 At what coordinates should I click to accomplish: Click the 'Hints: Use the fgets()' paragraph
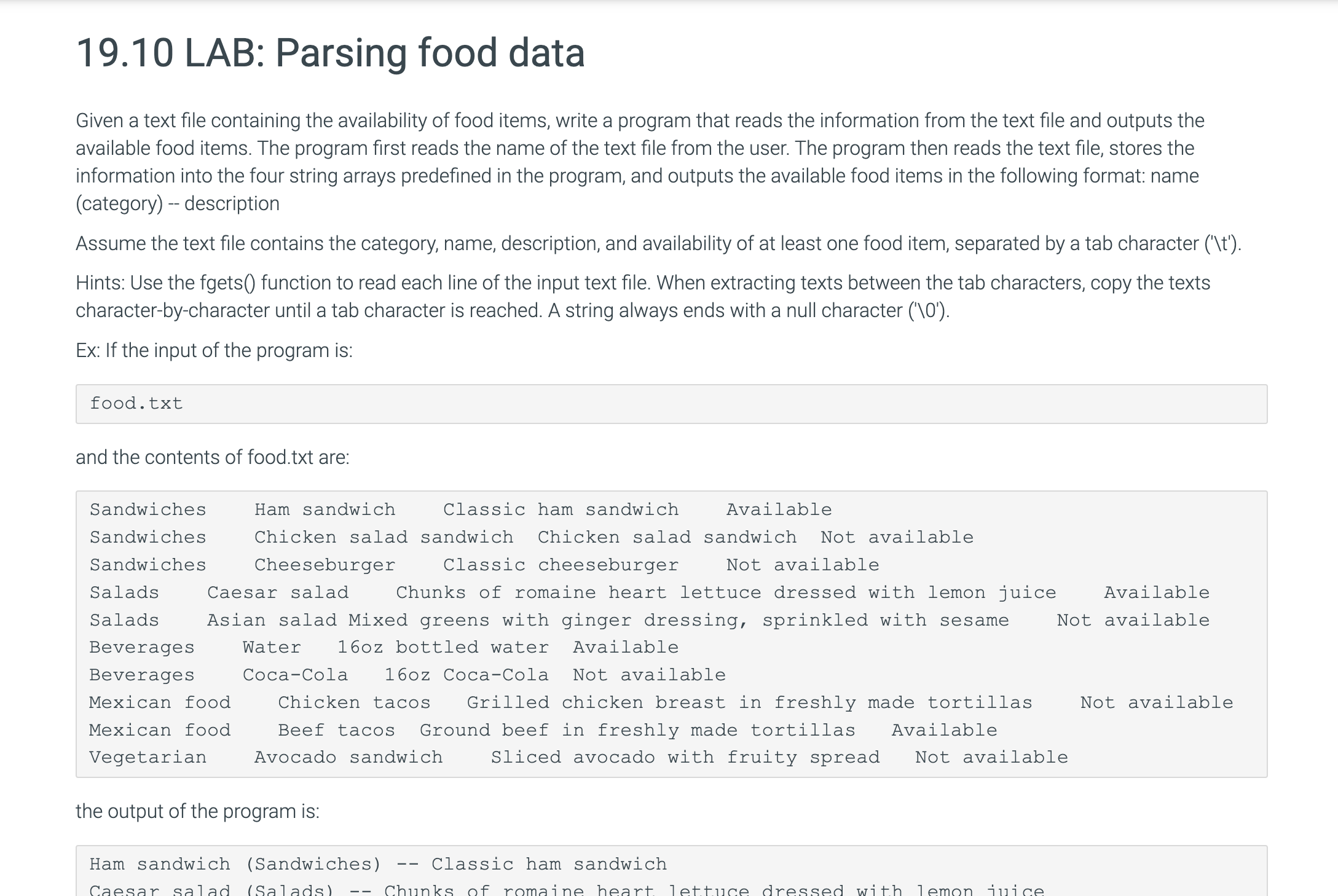point(643,296)
